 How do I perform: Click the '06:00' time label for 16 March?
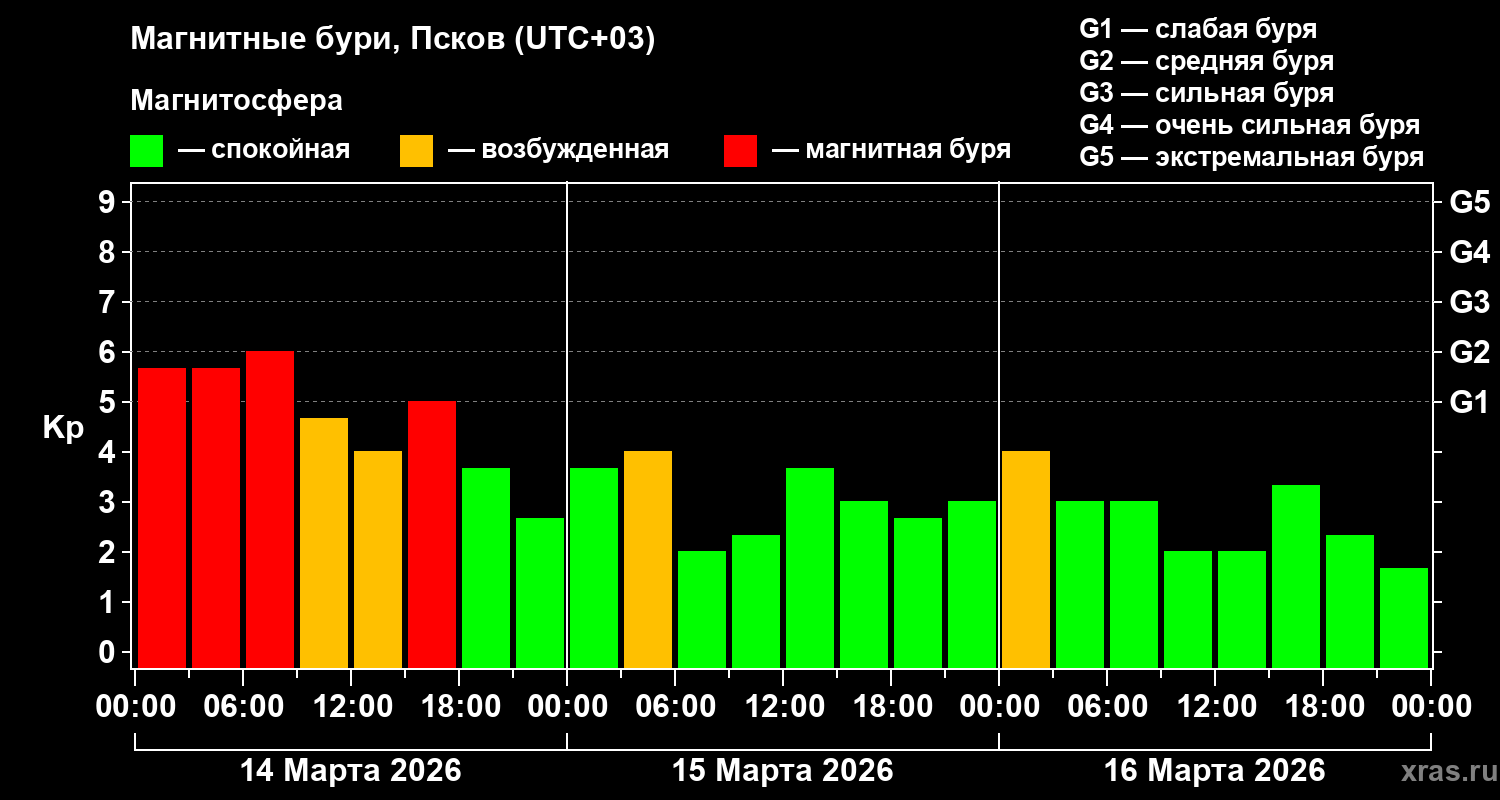point(1107,707)
